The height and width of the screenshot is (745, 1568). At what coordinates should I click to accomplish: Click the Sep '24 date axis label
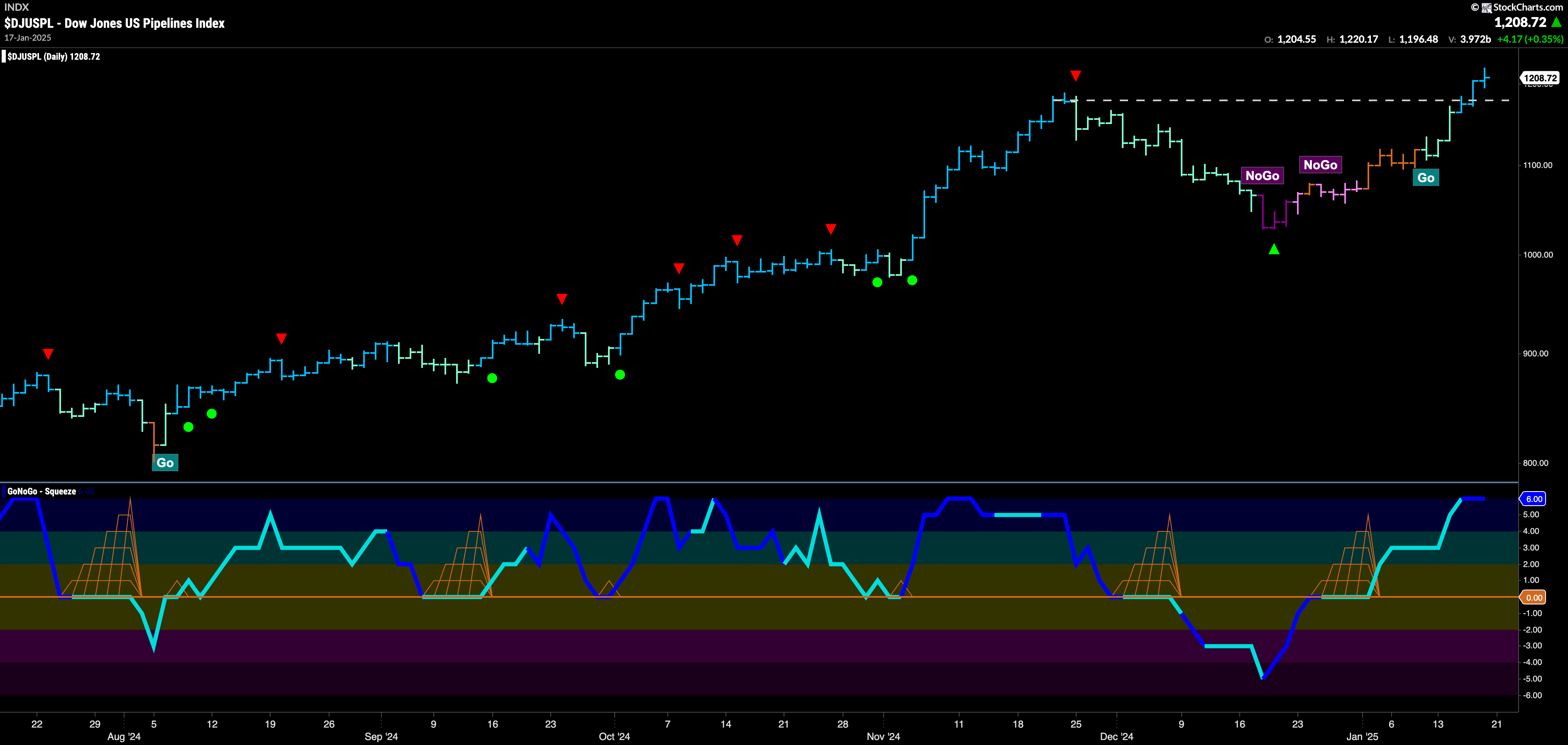[382, 736]
